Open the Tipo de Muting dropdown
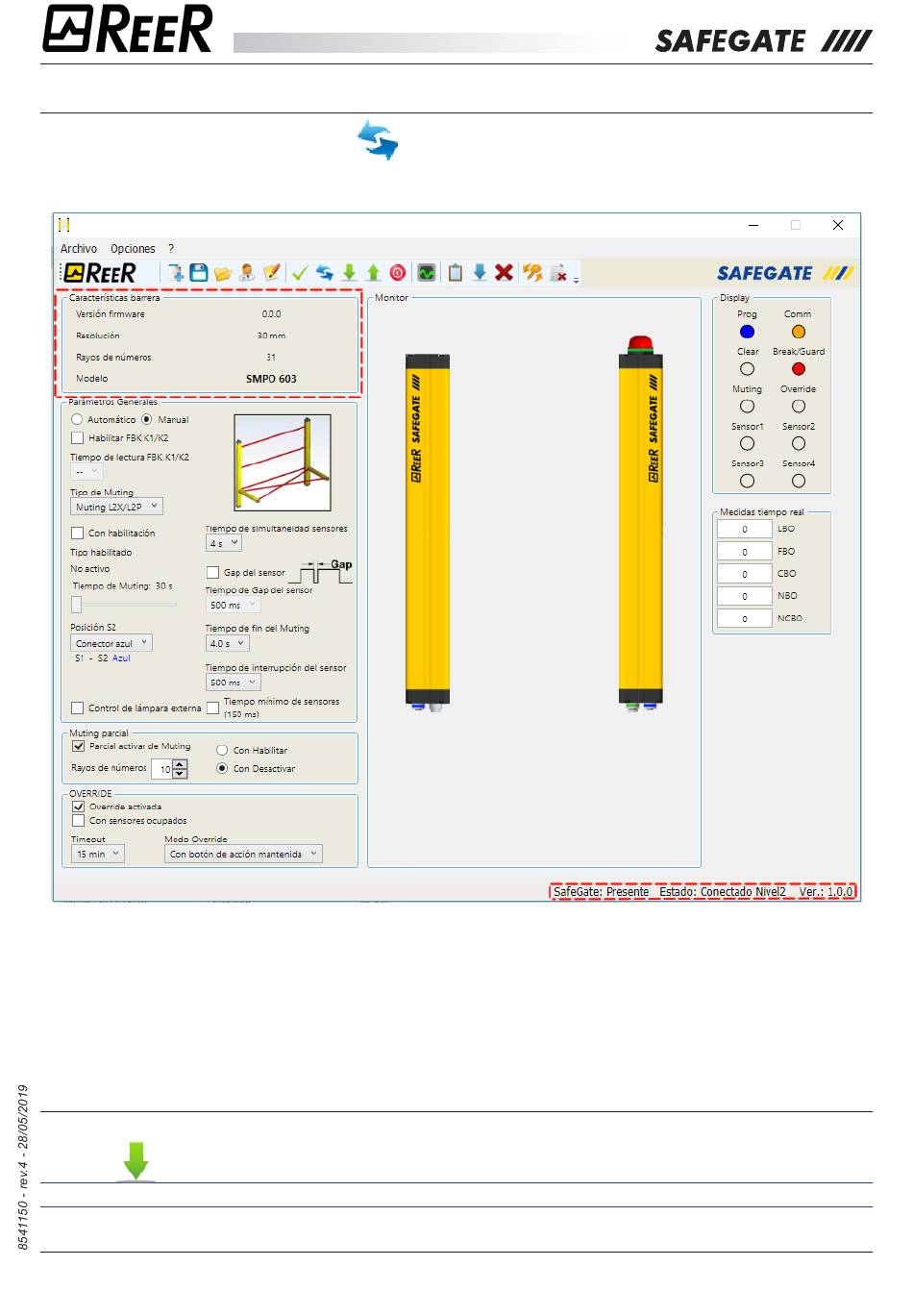The height and width of the screenshot is (1316, 913). [x=116, y=507]
